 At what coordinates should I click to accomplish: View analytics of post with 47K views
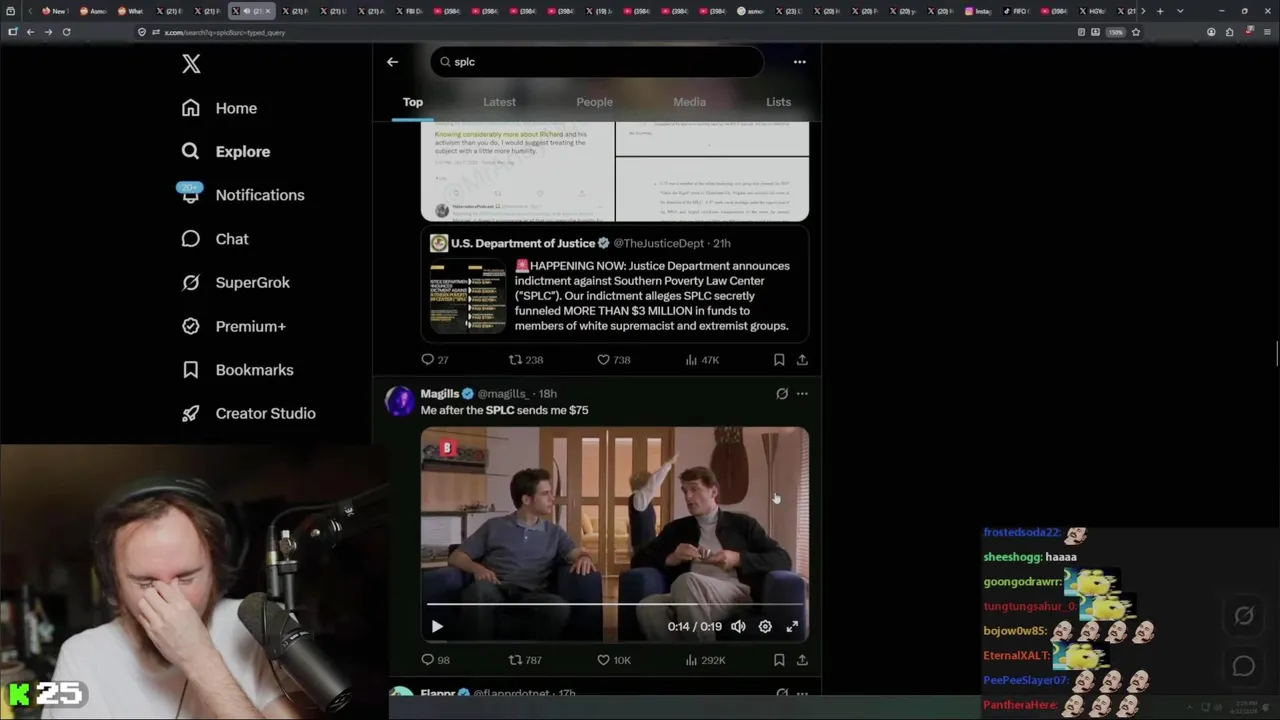tap(702, 360)
